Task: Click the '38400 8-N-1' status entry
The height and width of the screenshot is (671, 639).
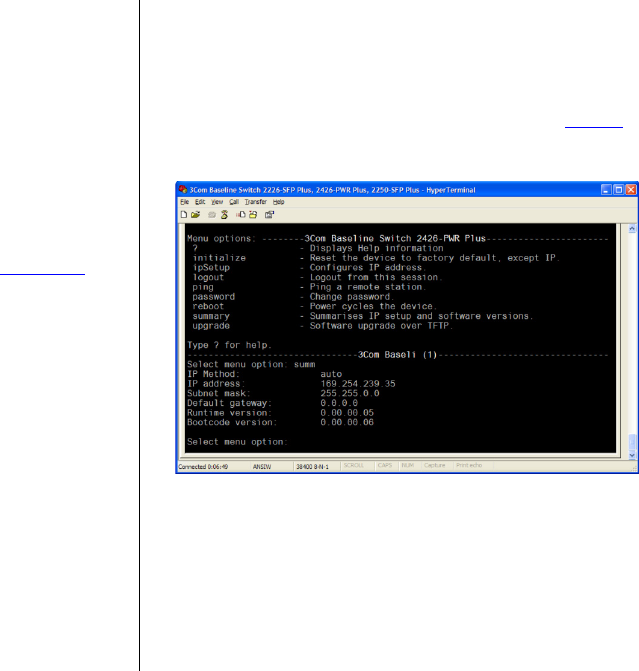Action: tap(312, 466)
